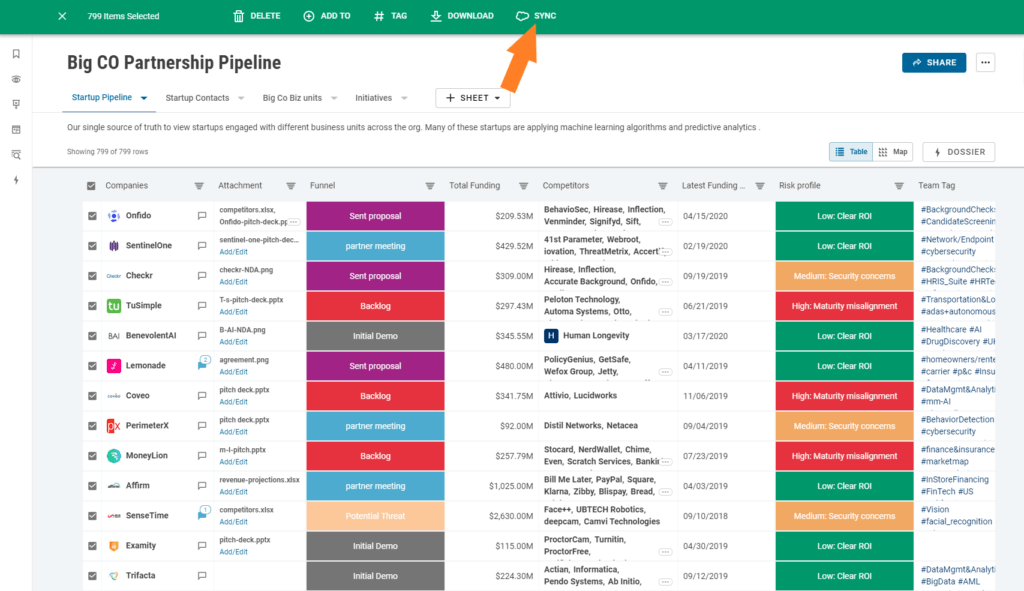Click the Share button
Image resolution: width=1024 pixels, height=591 pixels.
coord(933,63)
